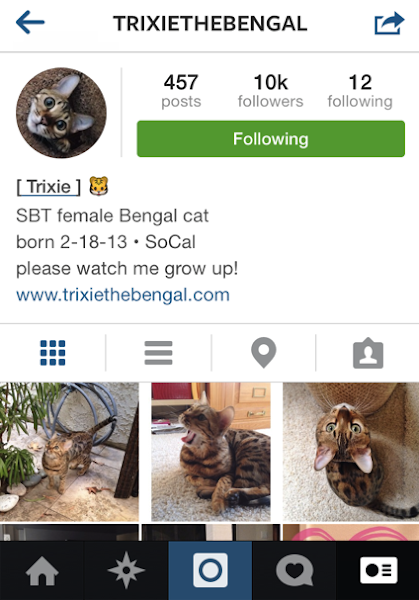Switch to grid view of photos
Image resolution: width=419 pixels, height=600 pixels.
pyautogui.click(x=53, y=353)
